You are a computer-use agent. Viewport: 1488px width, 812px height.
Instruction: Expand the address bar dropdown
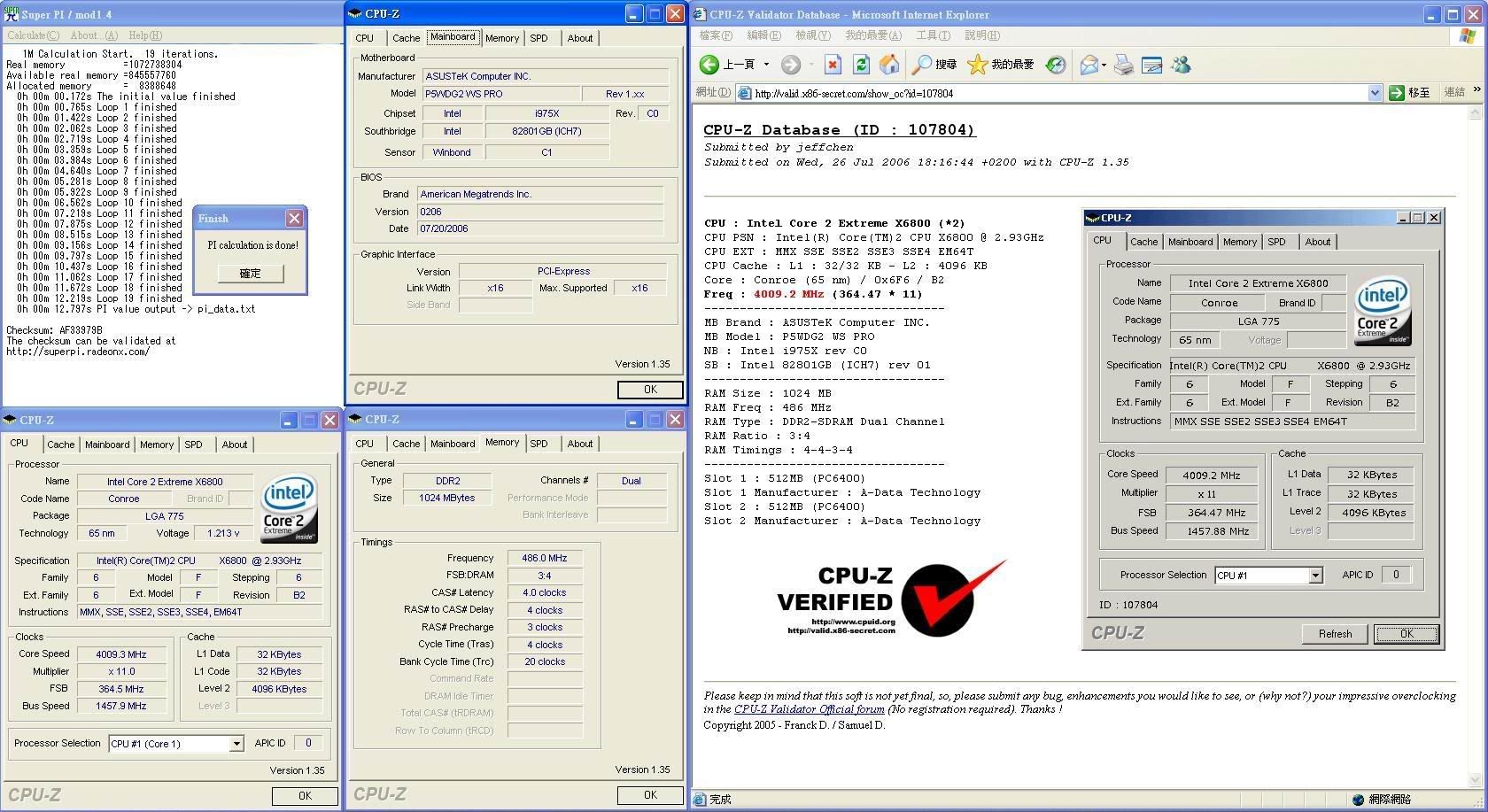[x=1375, y=93]
